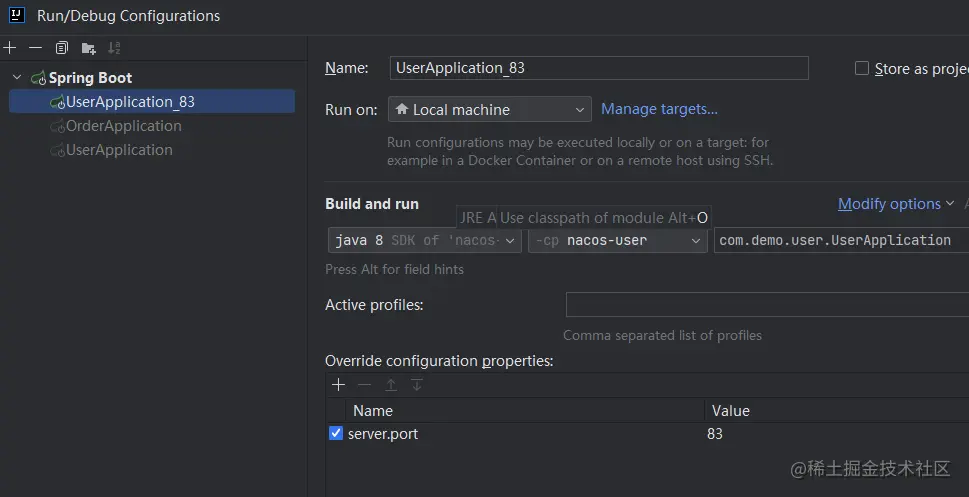Viewport: 969px width, 497px height.
Task: Collapse the Spring Boot tree node
Action: coord(17,77)
